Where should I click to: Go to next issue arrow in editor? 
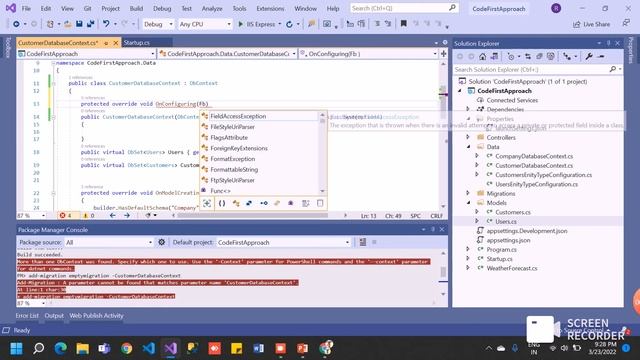(127, 216)
